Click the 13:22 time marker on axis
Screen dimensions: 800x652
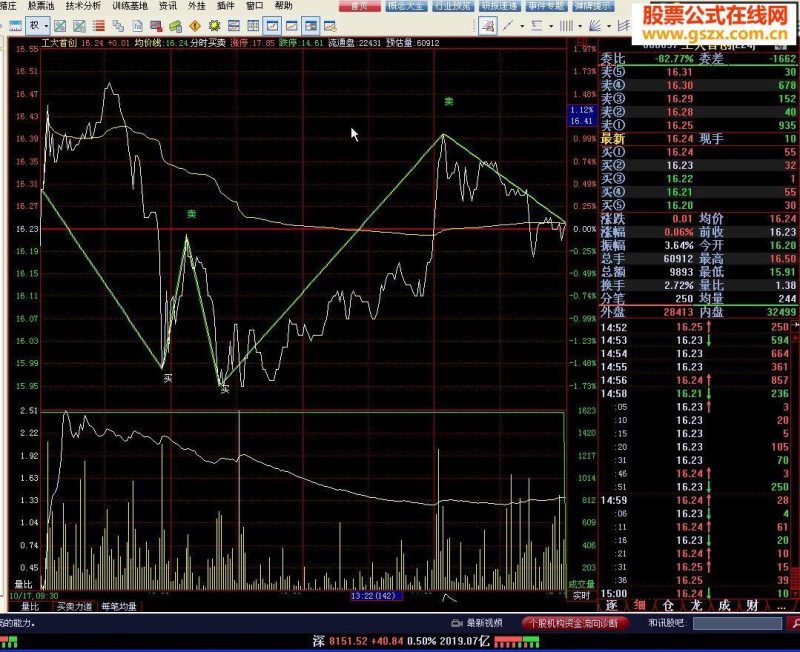click(x=376, y=595)
